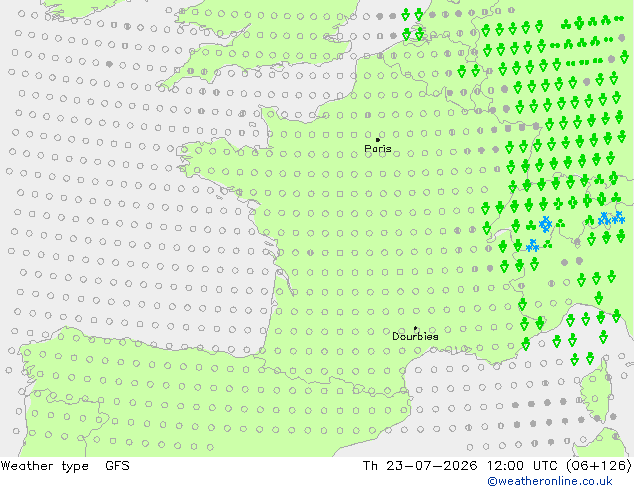
Task: Open the weatheronline.co.uk copyright link
Action: [x=550, y=481]
